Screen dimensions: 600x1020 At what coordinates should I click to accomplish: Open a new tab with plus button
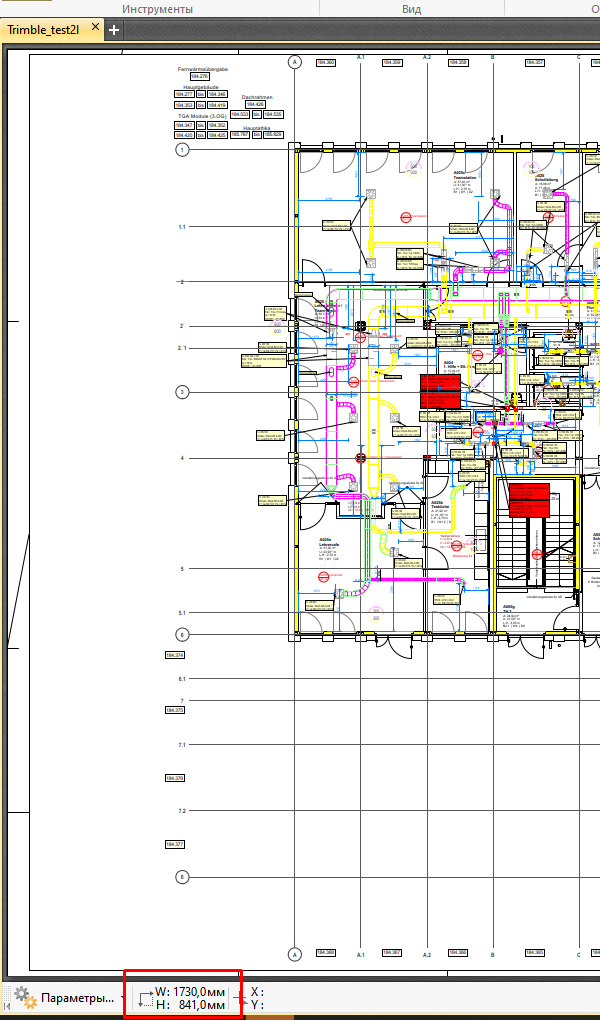coord(113,30)
